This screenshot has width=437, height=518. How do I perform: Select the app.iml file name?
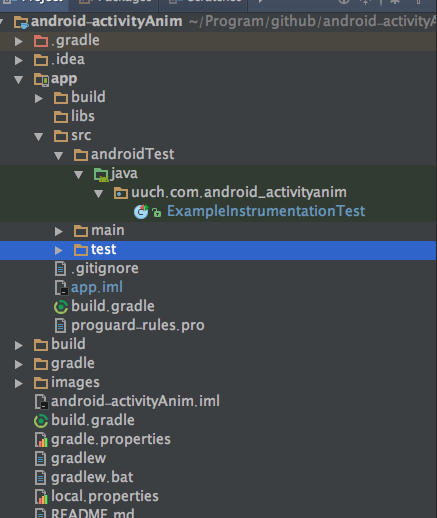[x=97, y=288]
